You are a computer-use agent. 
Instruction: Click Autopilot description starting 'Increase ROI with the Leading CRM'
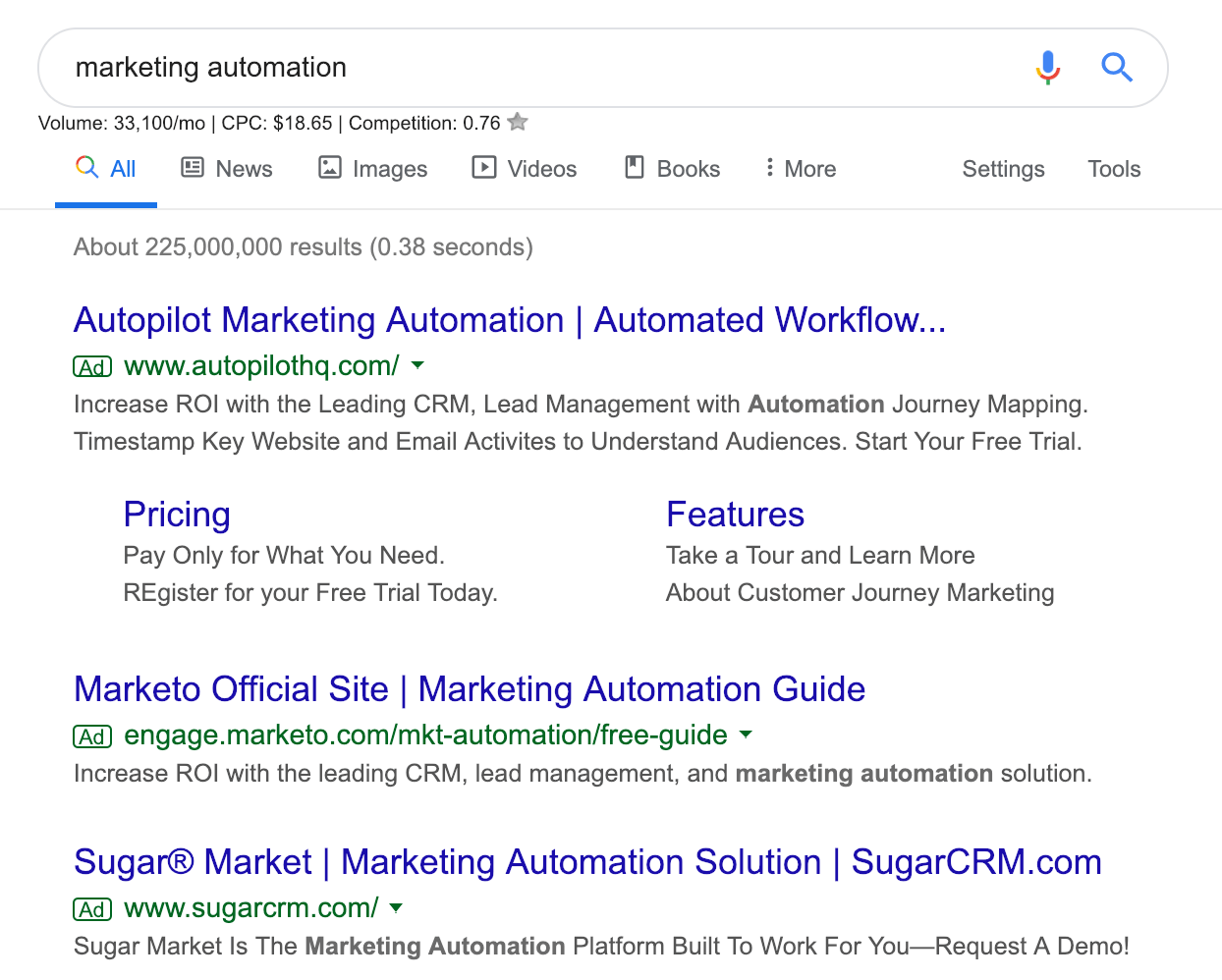581,405
